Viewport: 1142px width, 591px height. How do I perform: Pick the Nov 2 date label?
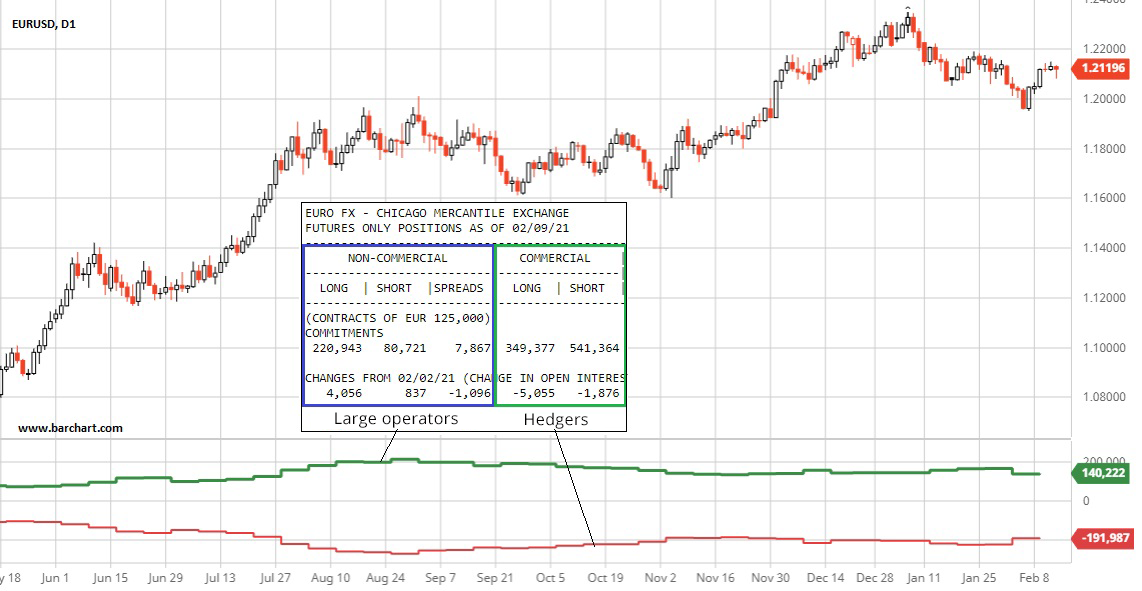661,578
